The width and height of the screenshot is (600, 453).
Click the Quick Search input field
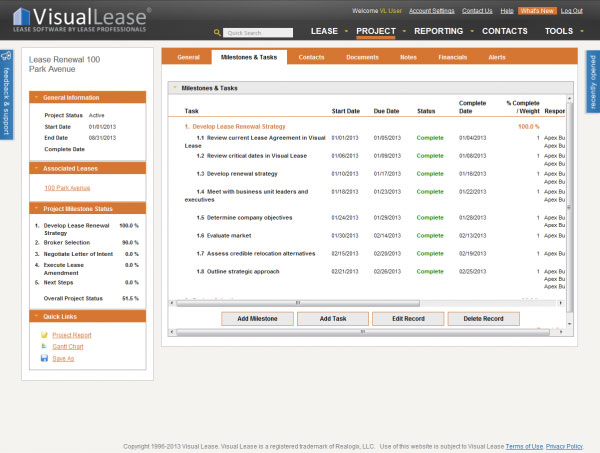[x=258, y=33]
